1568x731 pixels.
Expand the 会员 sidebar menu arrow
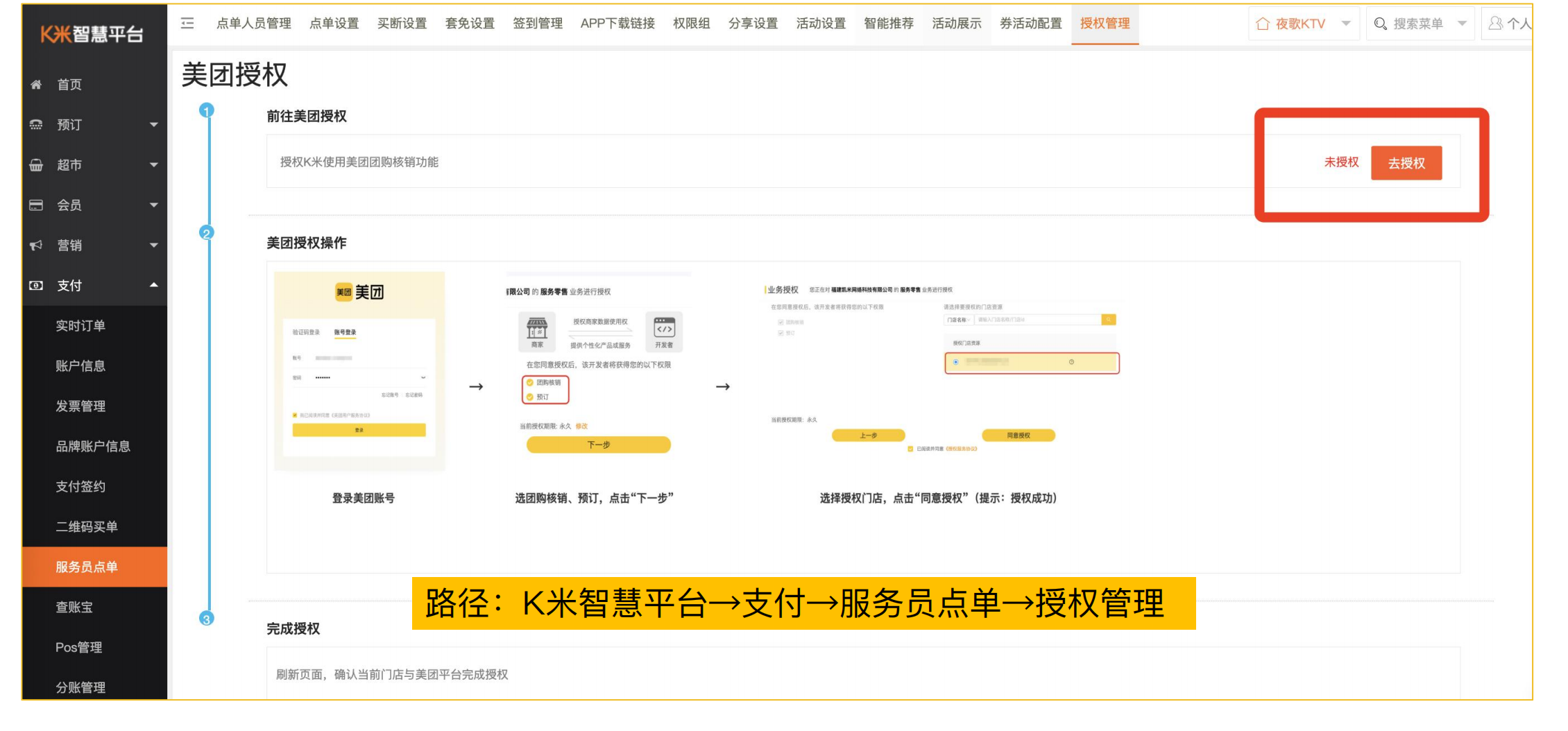point(154,205)
